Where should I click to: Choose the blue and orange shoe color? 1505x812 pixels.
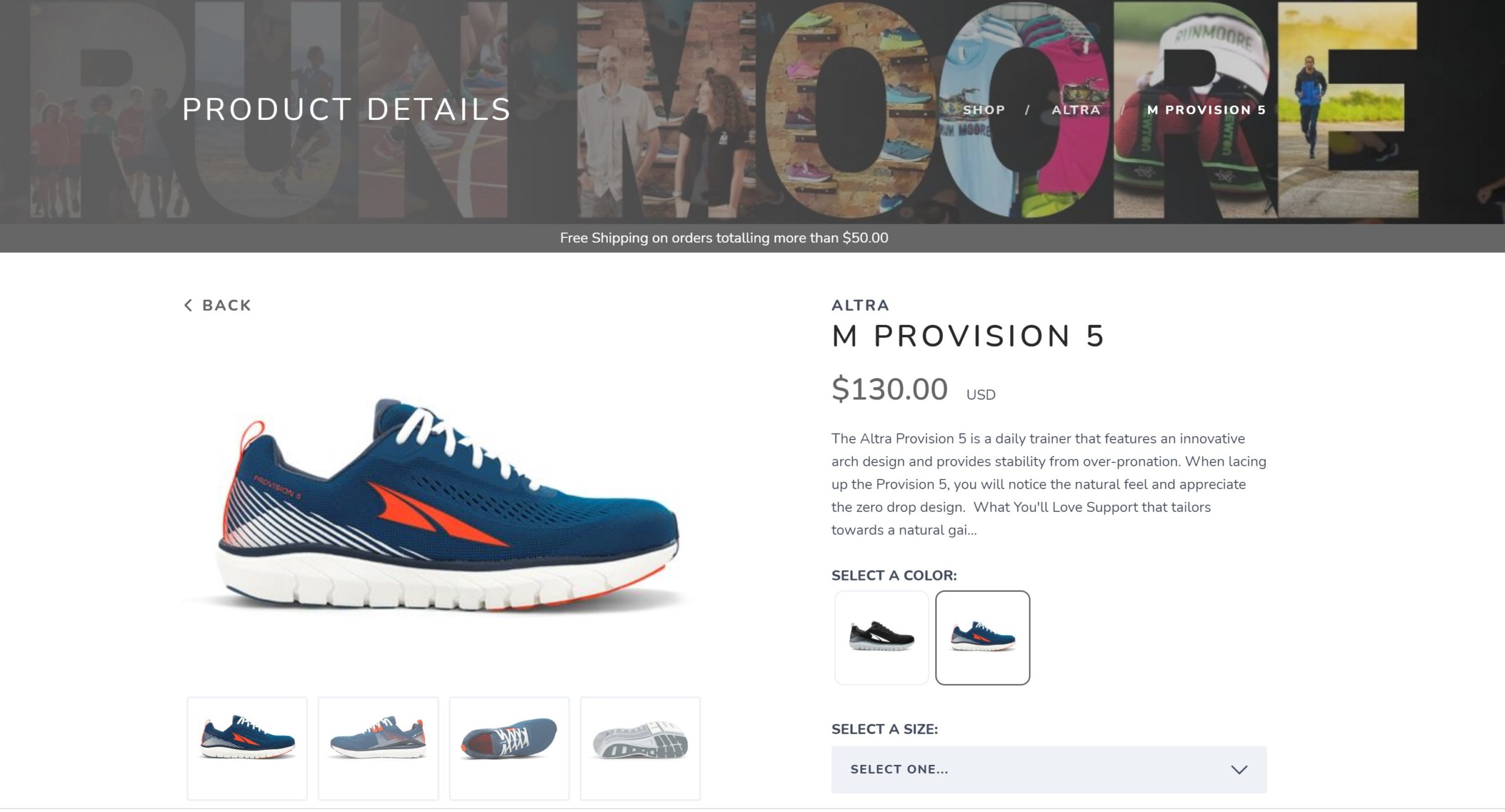982,637
